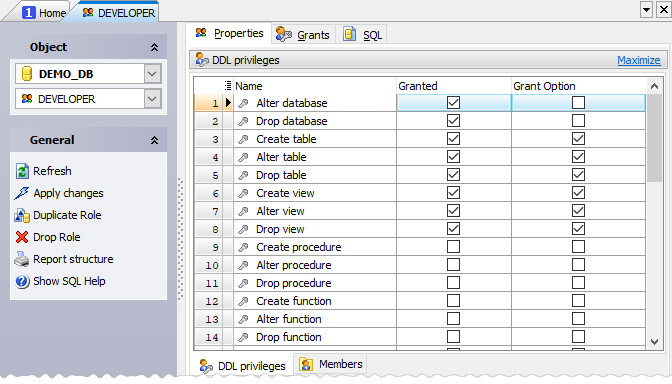Open the Properties tab
The width and height of the screenshot is (672, 384).
pyautogui.click(x=229, y=33)
